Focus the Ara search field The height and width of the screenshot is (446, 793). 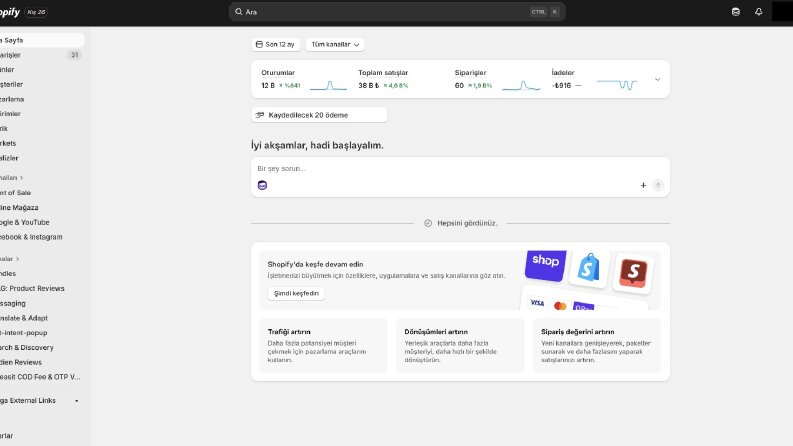click(x=397, y=12)
